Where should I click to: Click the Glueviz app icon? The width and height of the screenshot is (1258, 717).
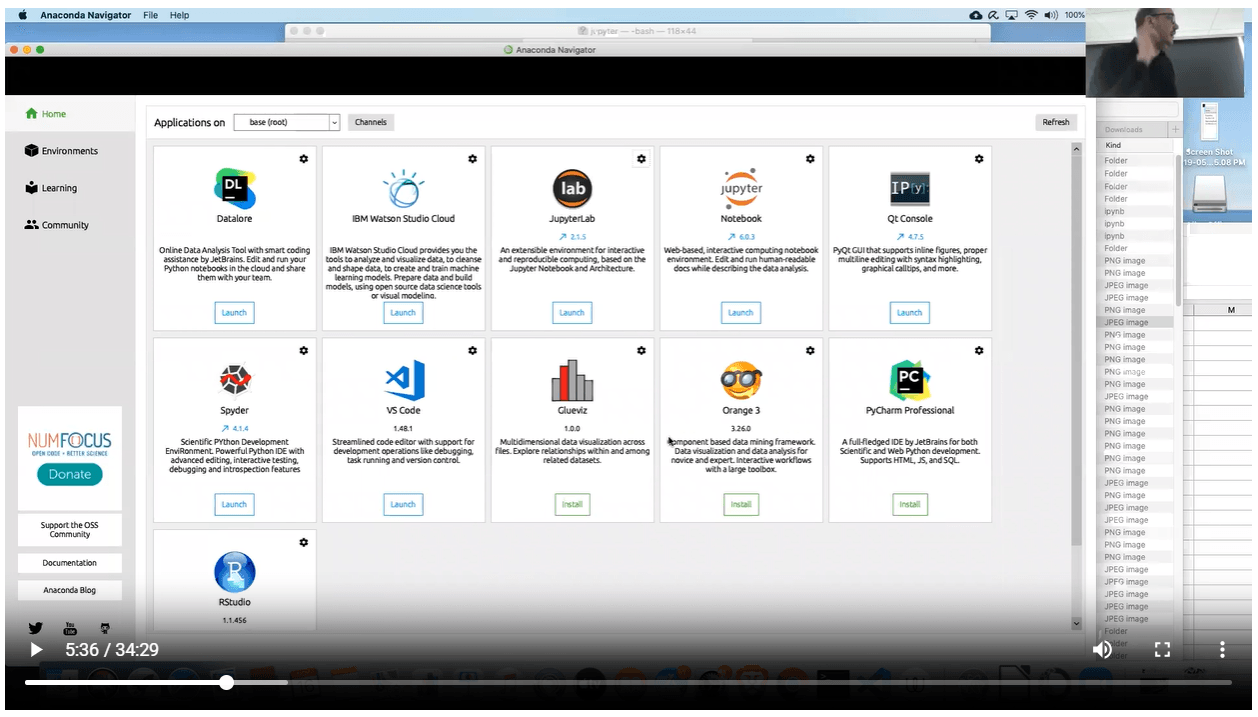coord(572,380)
